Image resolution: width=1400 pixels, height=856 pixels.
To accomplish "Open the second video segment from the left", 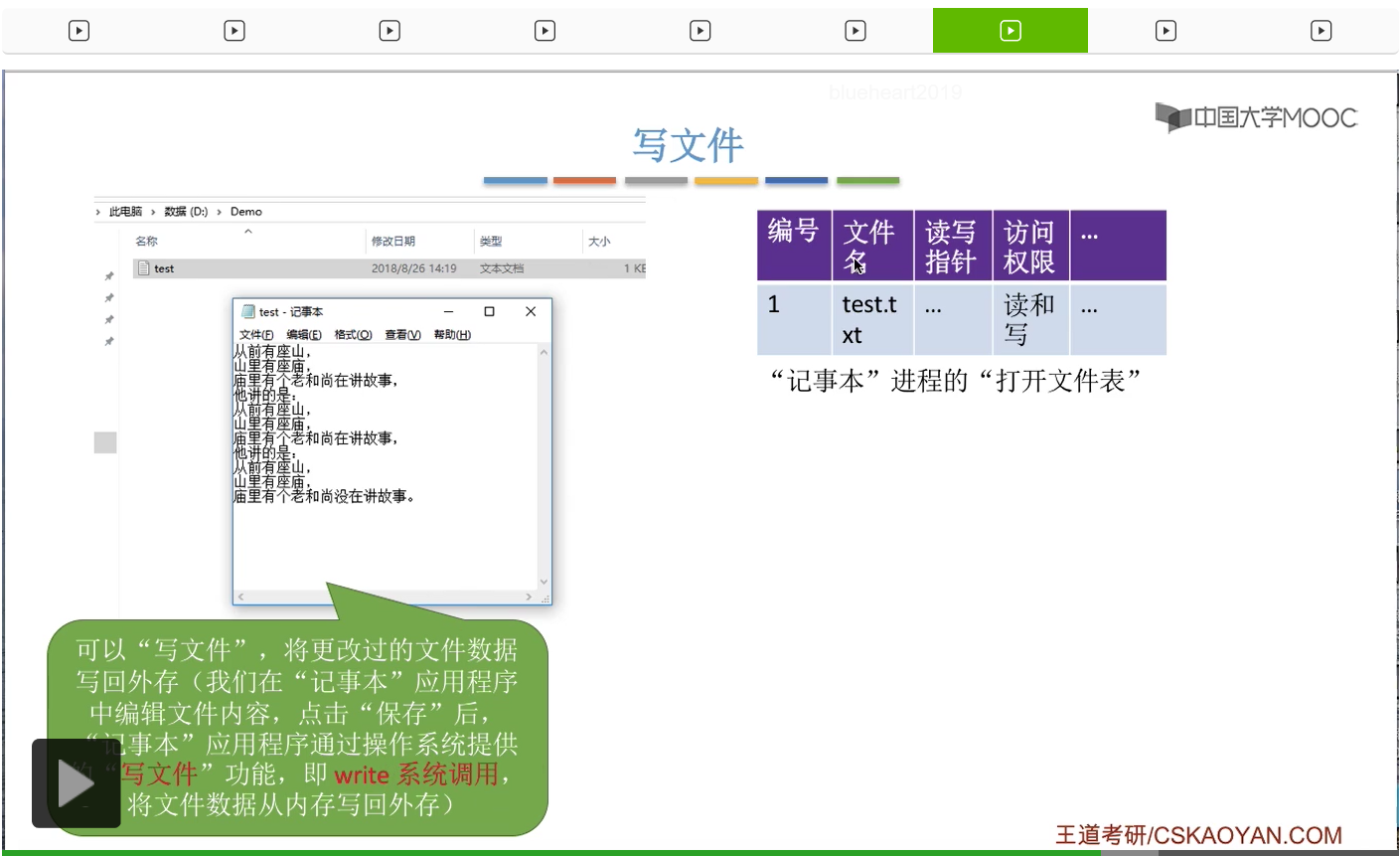I will 234,31.
